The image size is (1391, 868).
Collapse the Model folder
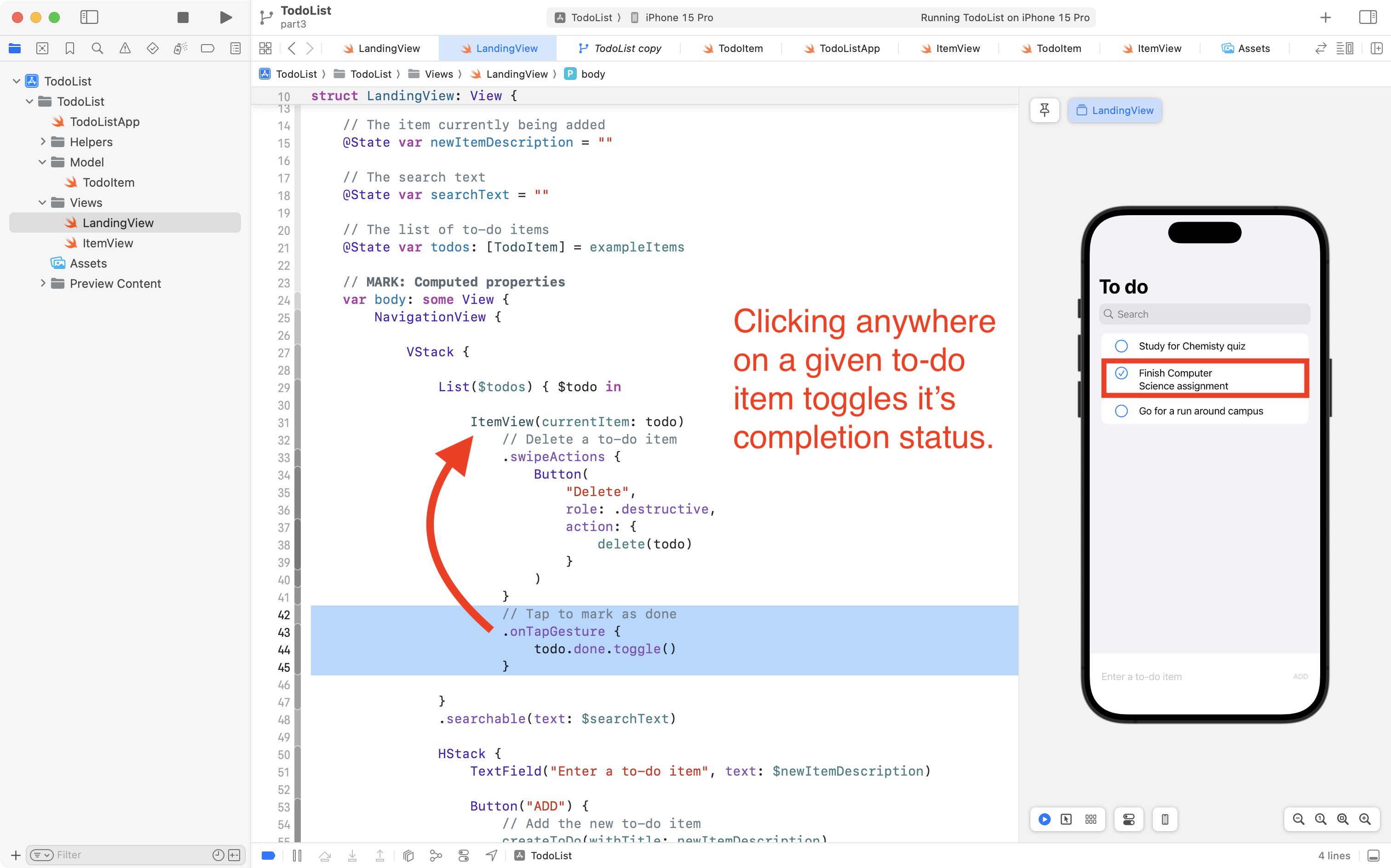(x=42, y=162)
